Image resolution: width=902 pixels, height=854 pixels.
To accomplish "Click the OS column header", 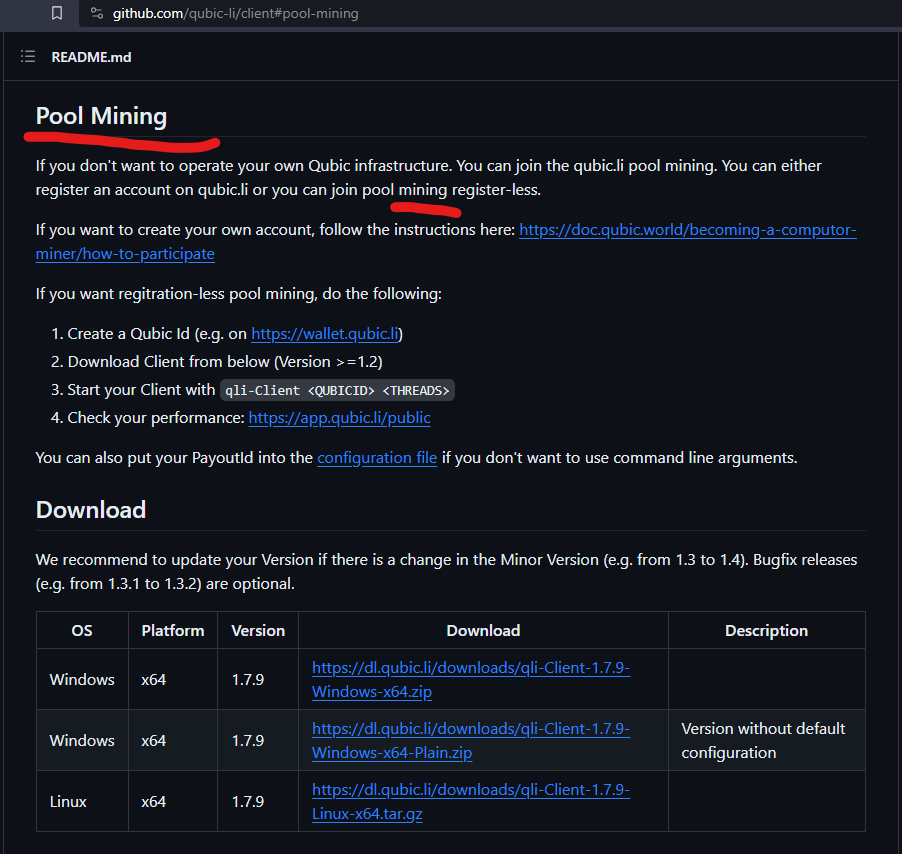I will tap(82, 630).
